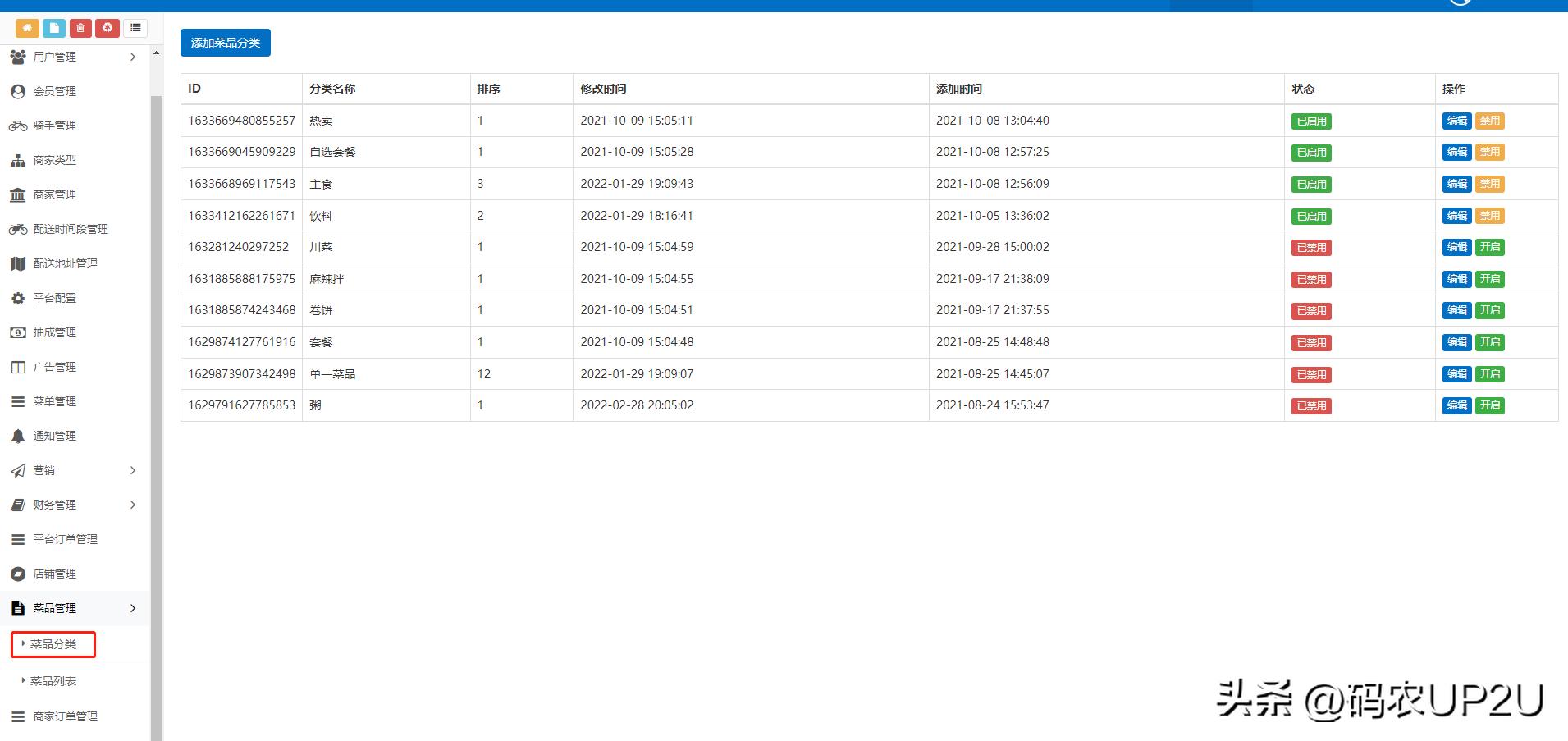Collapse the 菜品管理 submenu chevron
This screenshot has width=1568, height=741.
(x=133, y=608)
